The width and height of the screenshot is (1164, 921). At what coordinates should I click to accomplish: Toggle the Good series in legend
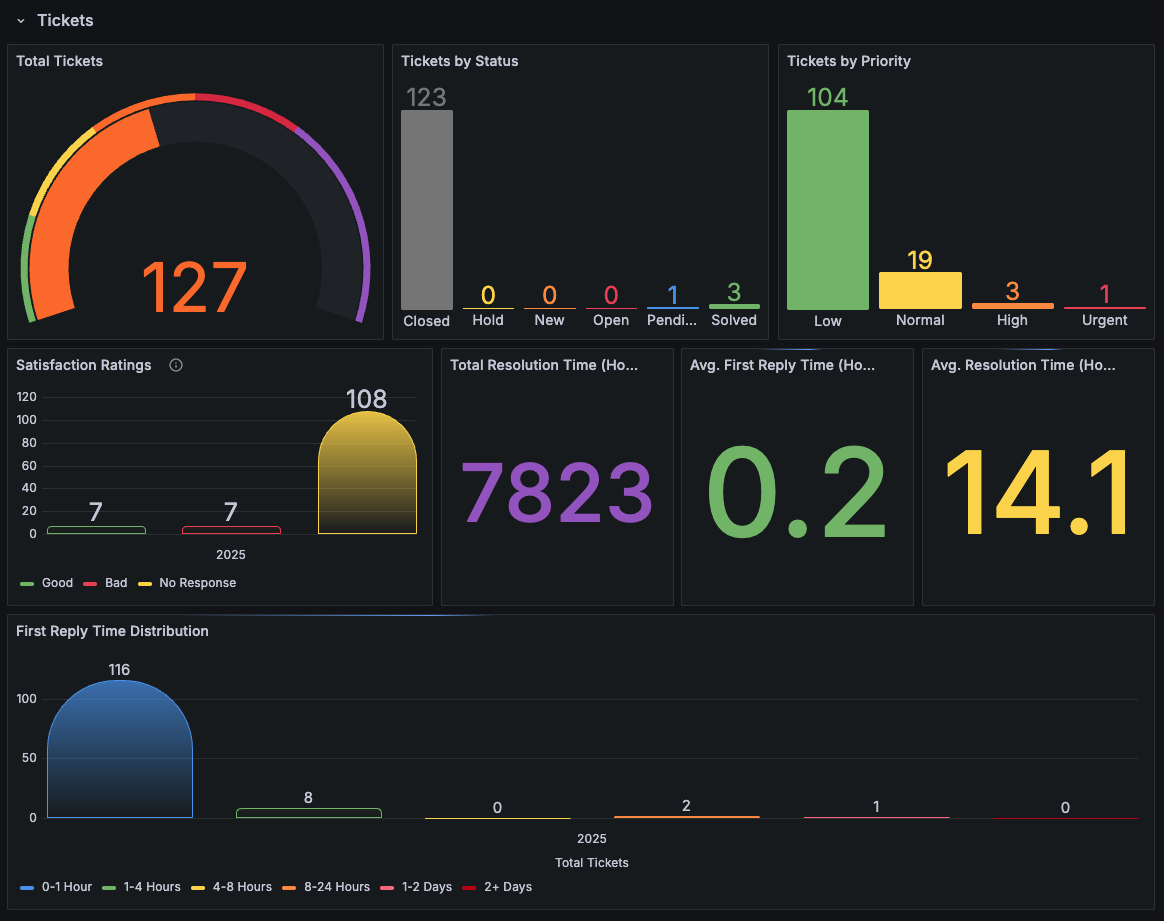pos(57,583)
